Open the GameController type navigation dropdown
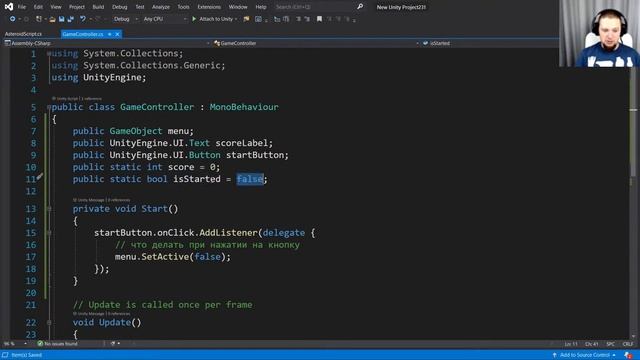640x360 pixels. (317, 43)
